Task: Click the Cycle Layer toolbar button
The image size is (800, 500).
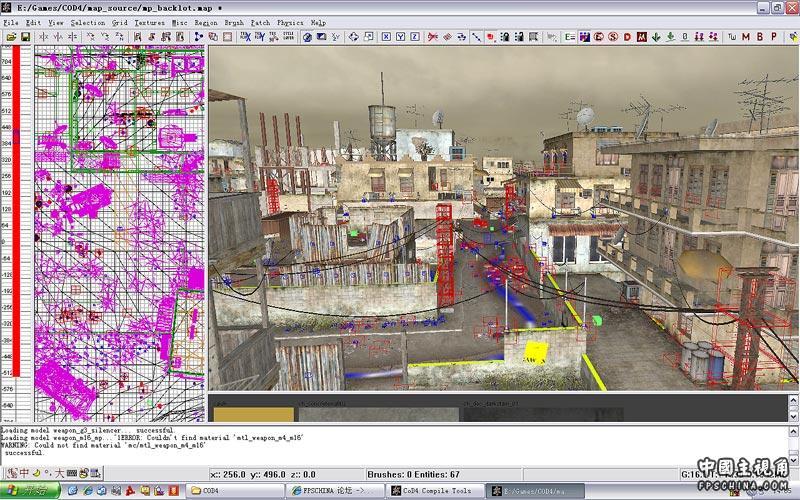Action: point(288,37)
